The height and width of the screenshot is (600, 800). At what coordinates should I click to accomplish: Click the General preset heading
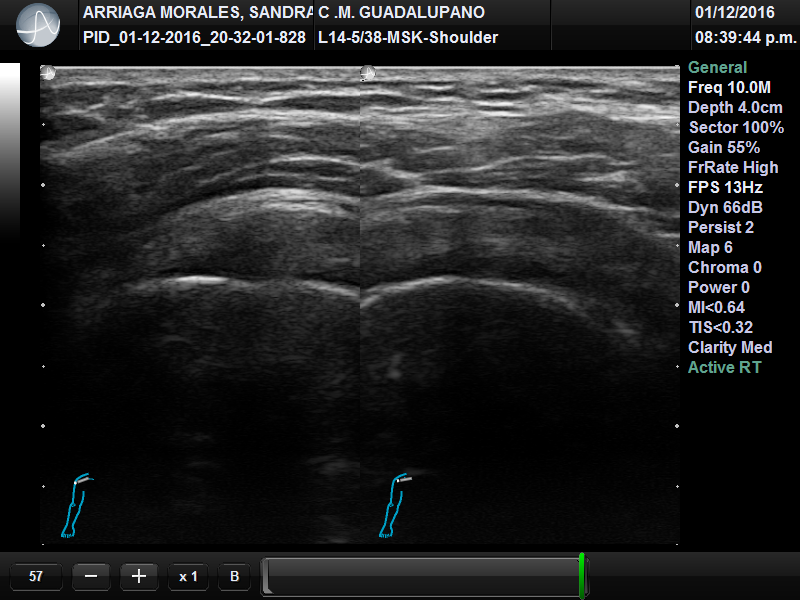pos(717,67)
